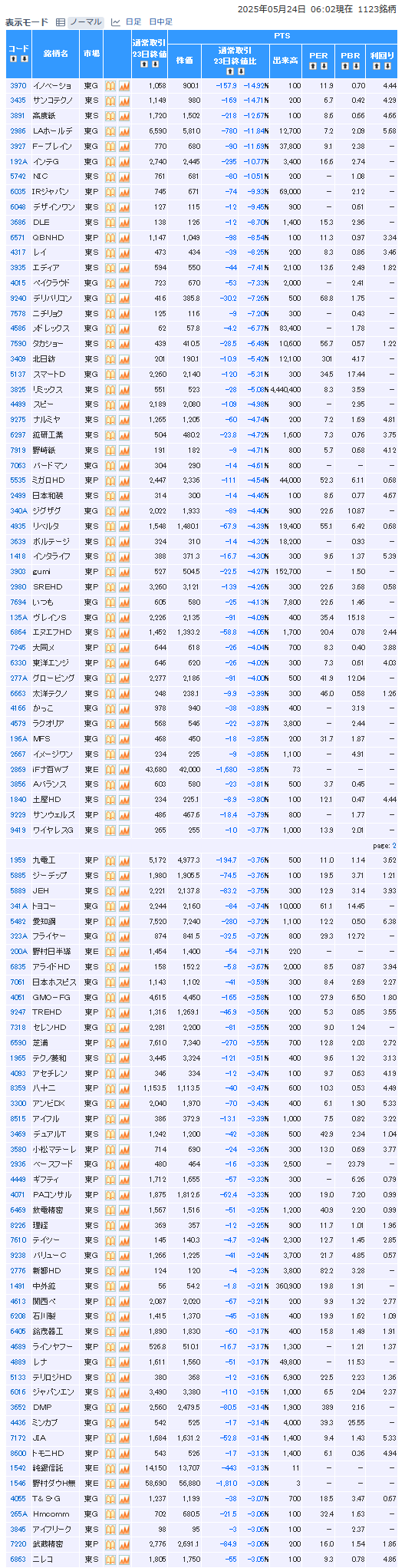The height and width of the screenshot is (1568, 405).
Task: Open the chart icon for イノベーション row
Action: (123, 85)
